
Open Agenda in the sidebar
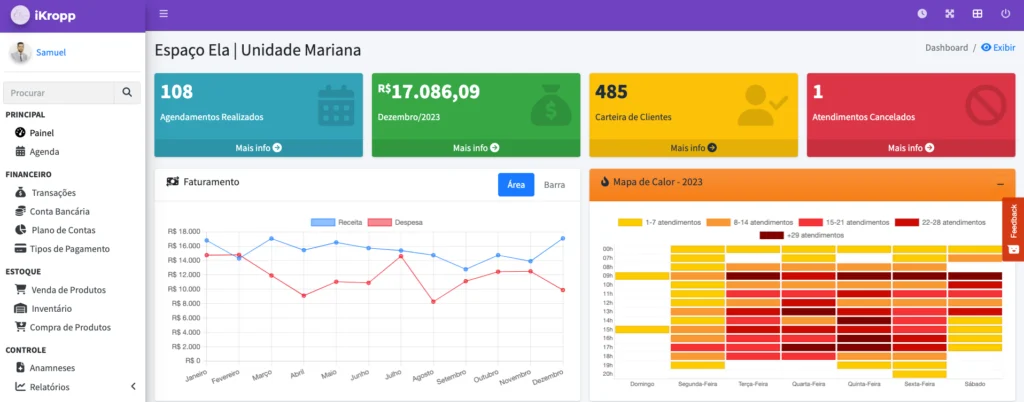pyautogui.click(x=44, y=152)
